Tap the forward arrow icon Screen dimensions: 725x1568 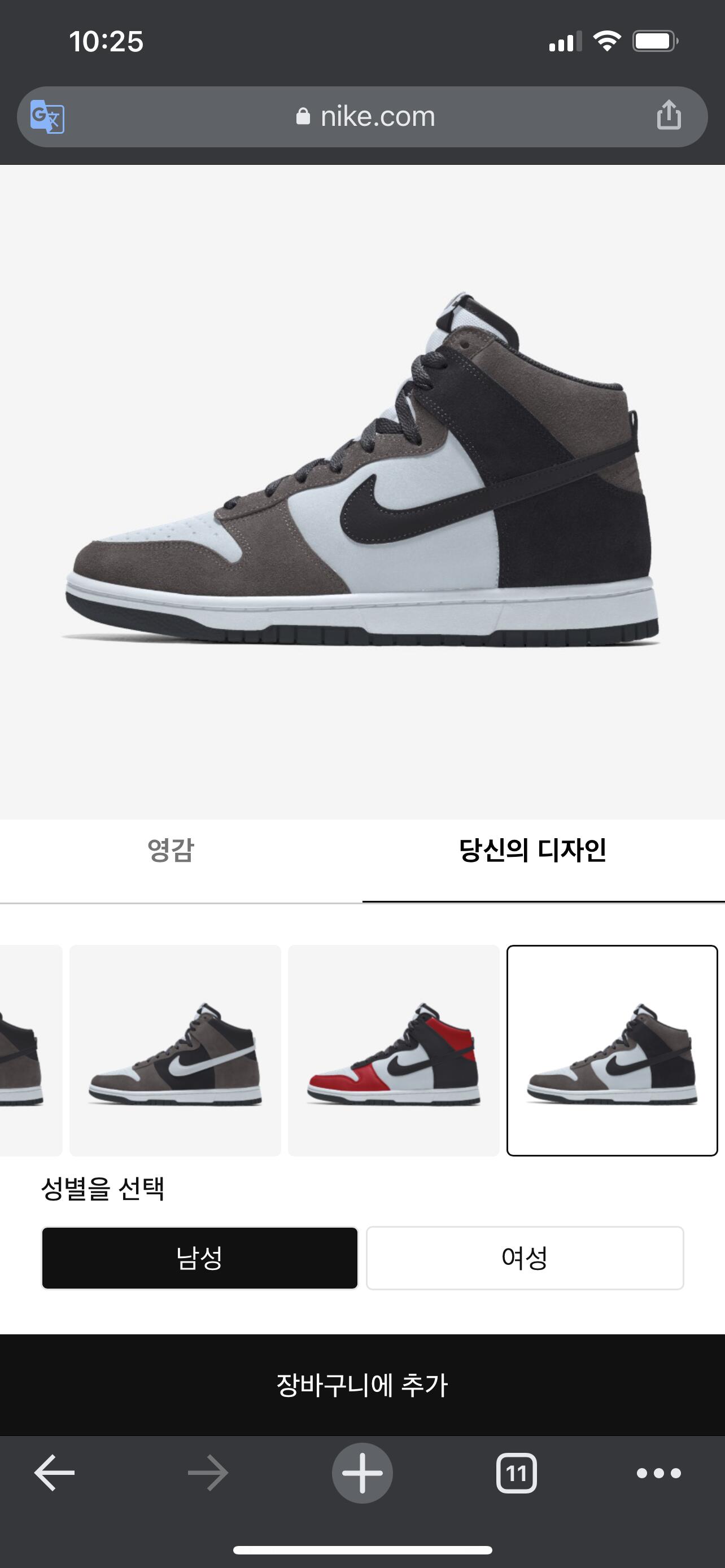[x=208, y=1473]
